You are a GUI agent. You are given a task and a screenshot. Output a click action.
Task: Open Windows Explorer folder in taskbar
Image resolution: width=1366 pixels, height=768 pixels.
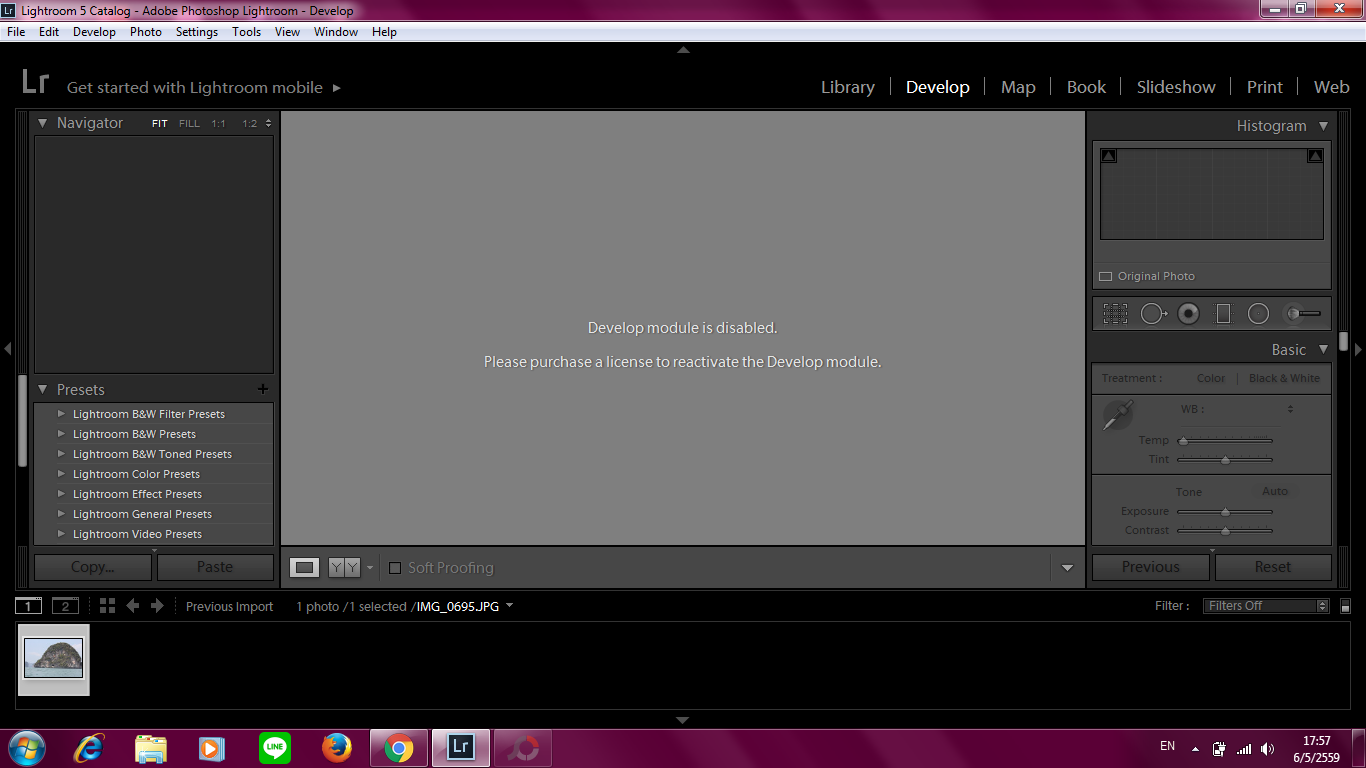click(x=151, y=747)
